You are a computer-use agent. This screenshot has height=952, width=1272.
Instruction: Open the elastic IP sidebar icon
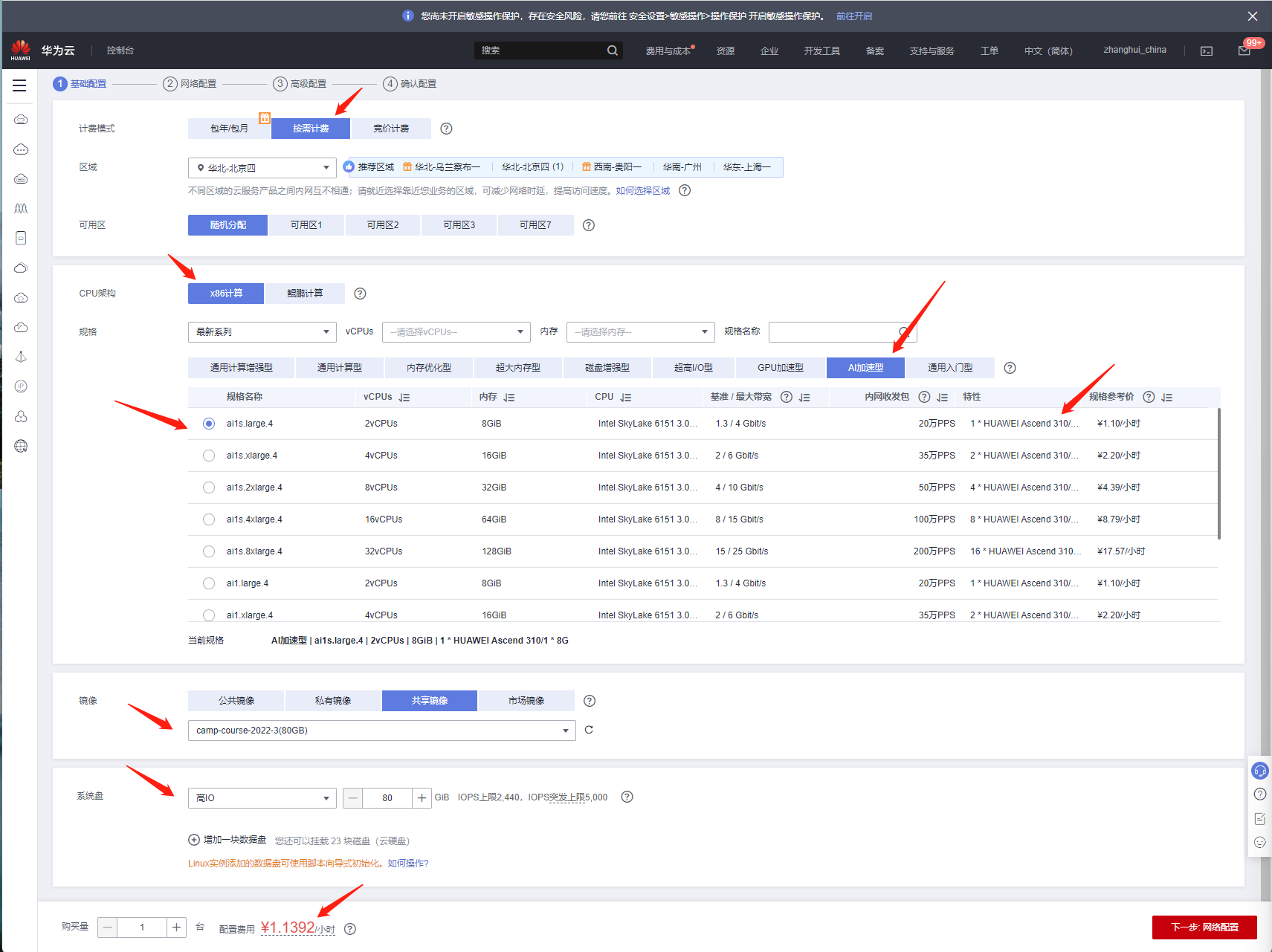[21, 386]
